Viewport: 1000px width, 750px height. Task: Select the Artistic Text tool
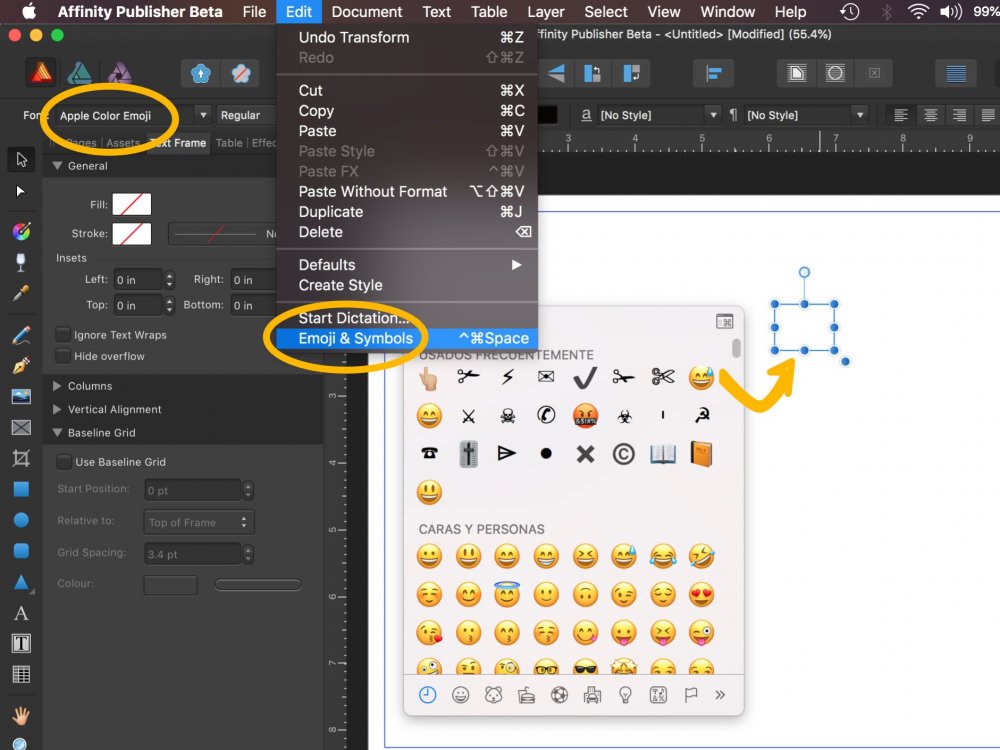[x=21, y=613]
